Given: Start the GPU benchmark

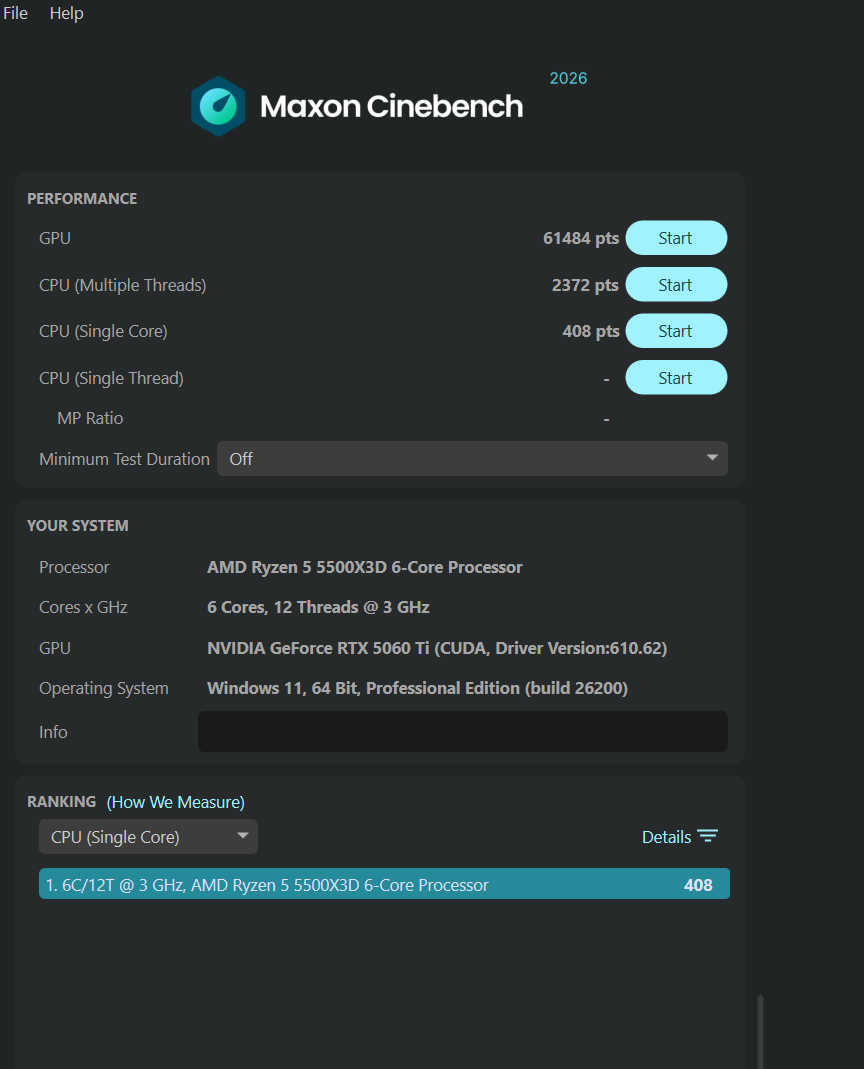Looking at the screenshot, I should pos(676,238).
